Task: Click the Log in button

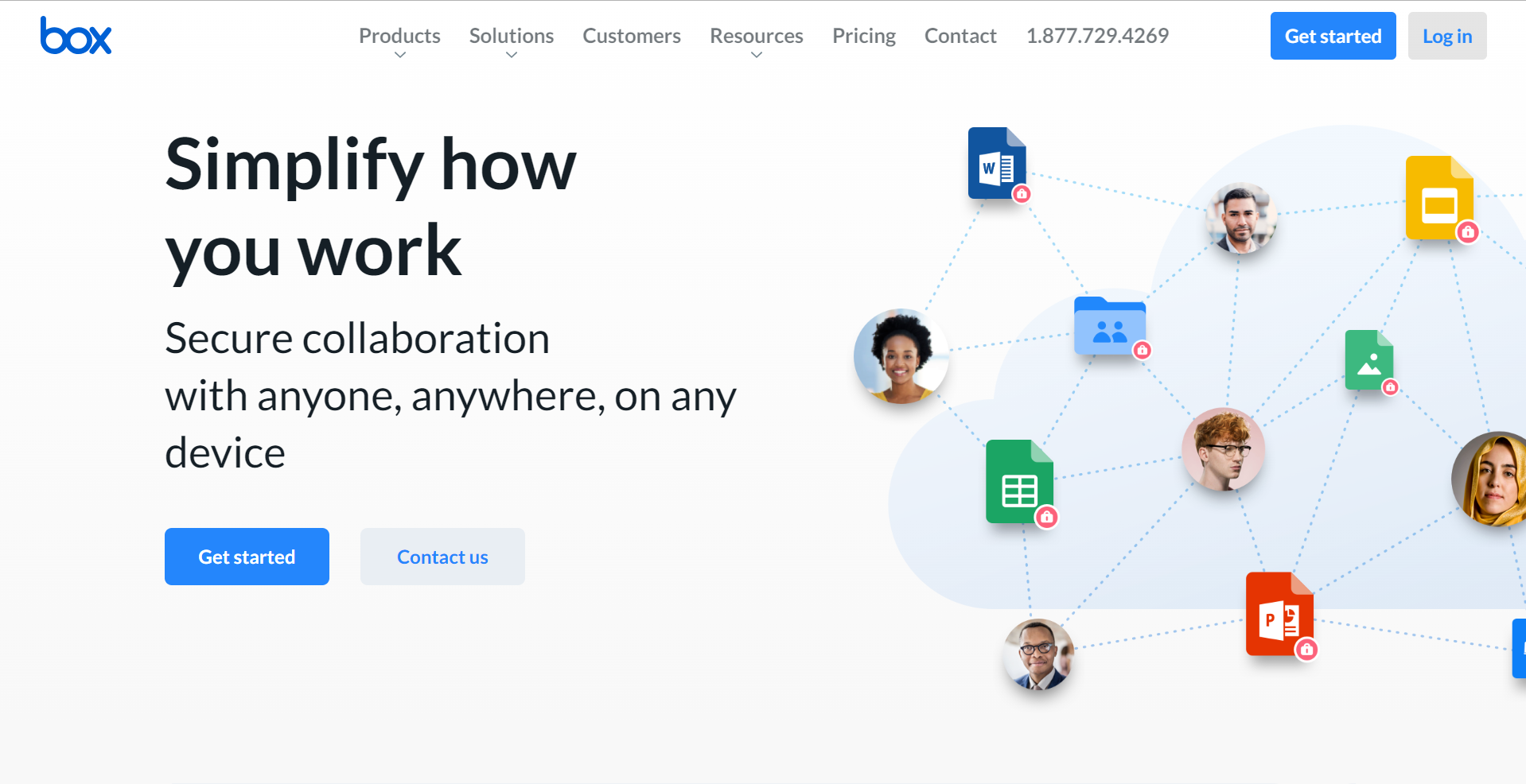Action: coord(1447,36)
